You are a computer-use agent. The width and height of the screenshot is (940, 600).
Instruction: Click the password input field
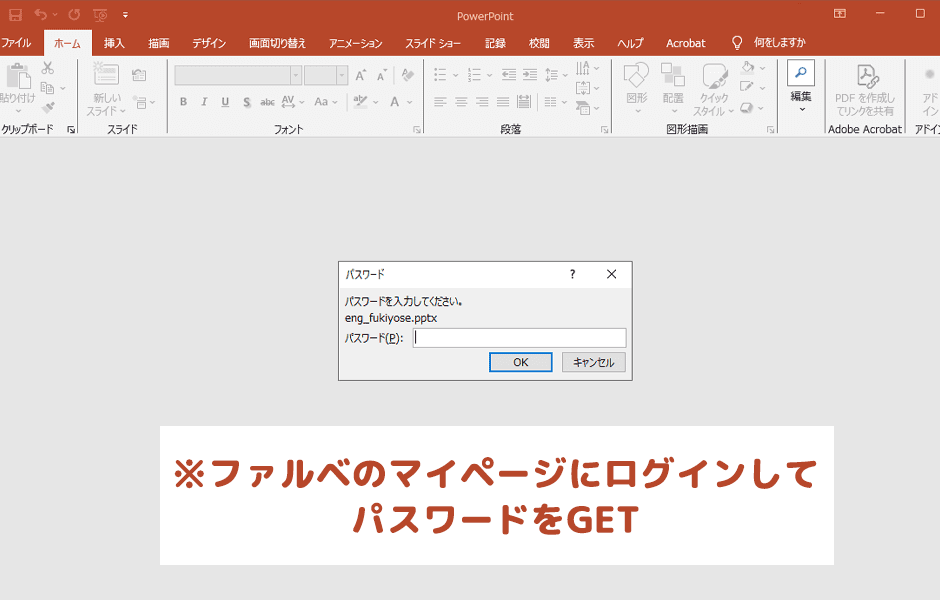tap(519, 338)
